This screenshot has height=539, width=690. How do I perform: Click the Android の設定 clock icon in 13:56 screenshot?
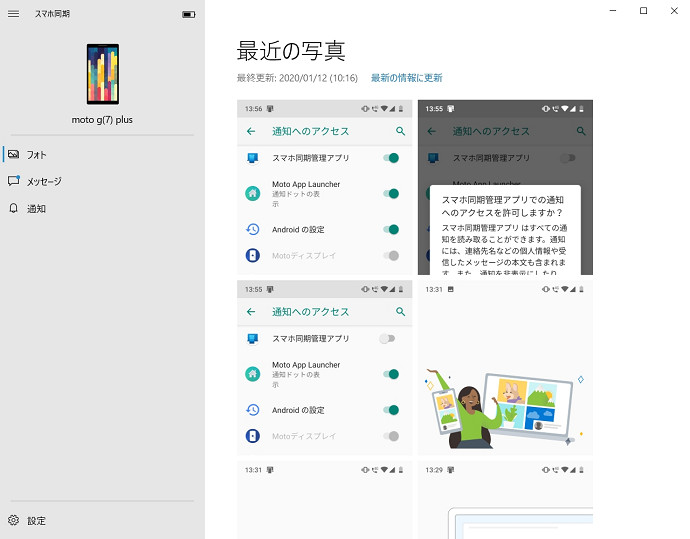pos(253,229)
